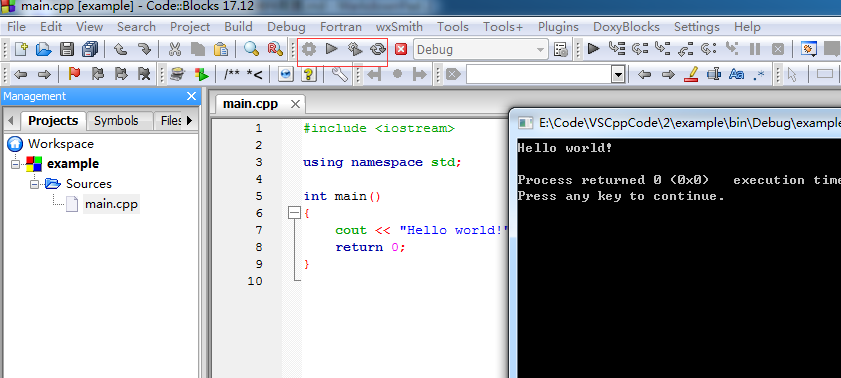Toggle Match case Aa option
Screen dimensions: 841x378
[736, 74]
